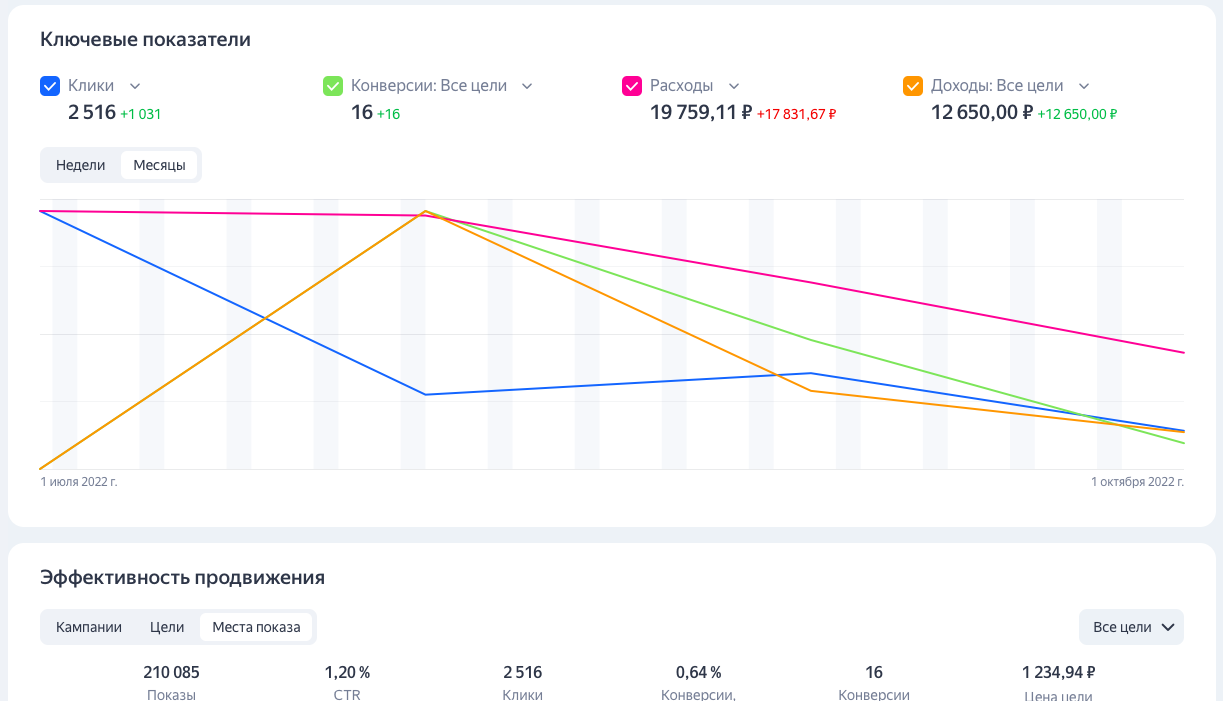Image resolution: width=1223 pixels, height=701 pixels.
Task: Open the Расходы metric dropdown arrow
Action: (734, 86)
